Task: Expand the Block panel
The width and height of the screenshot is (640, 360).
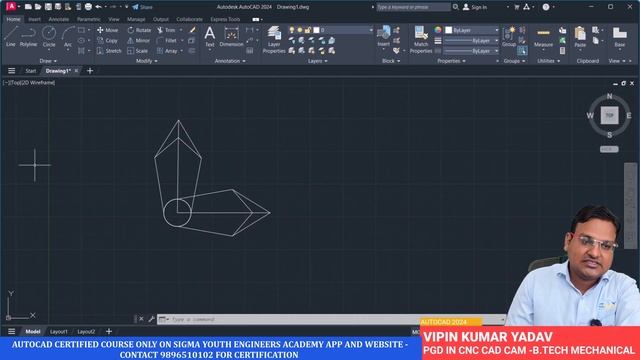Action: pos(391,61)
